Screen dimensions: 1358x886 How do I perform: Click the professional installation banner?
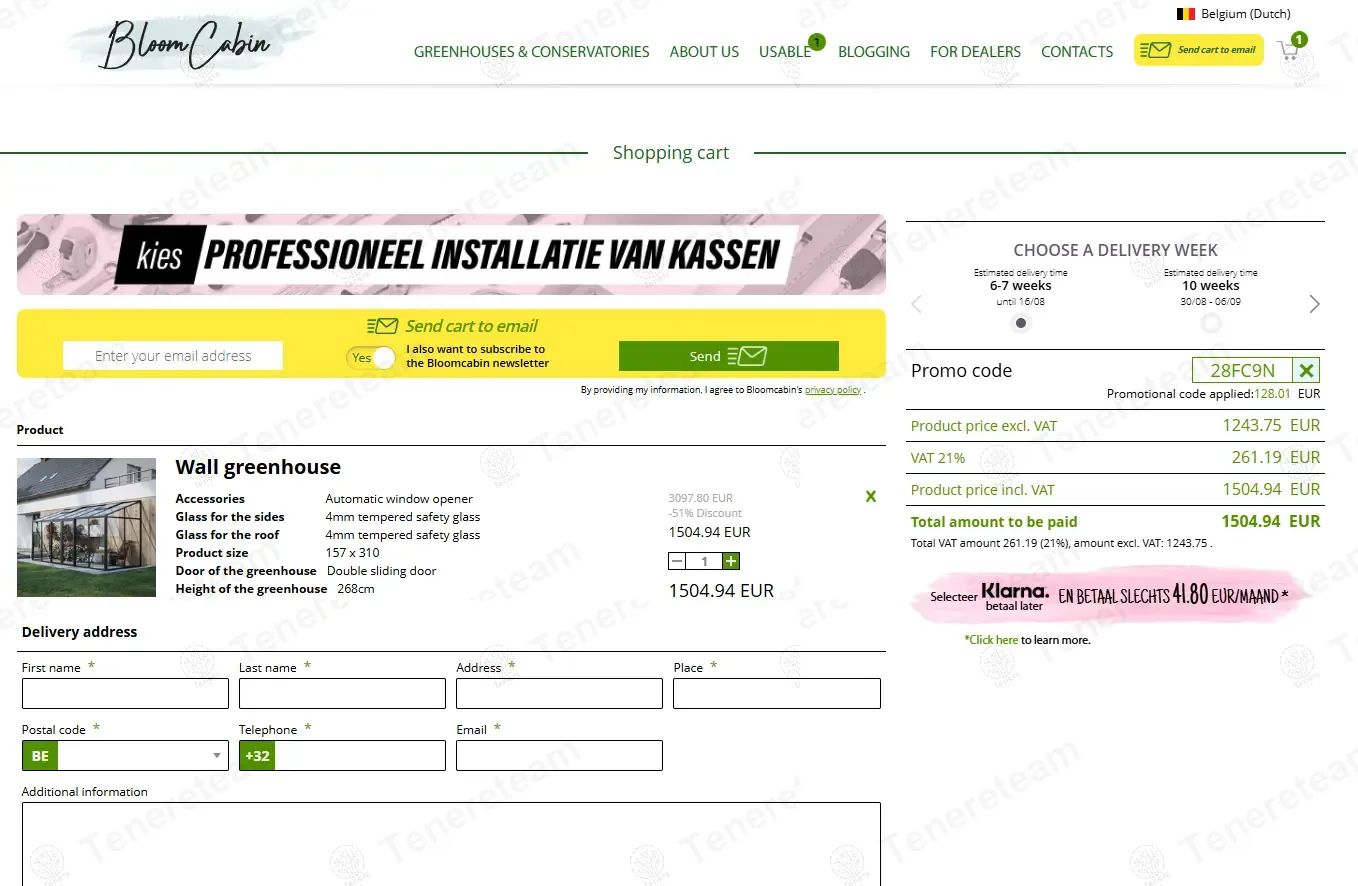(x=451, y=254)
